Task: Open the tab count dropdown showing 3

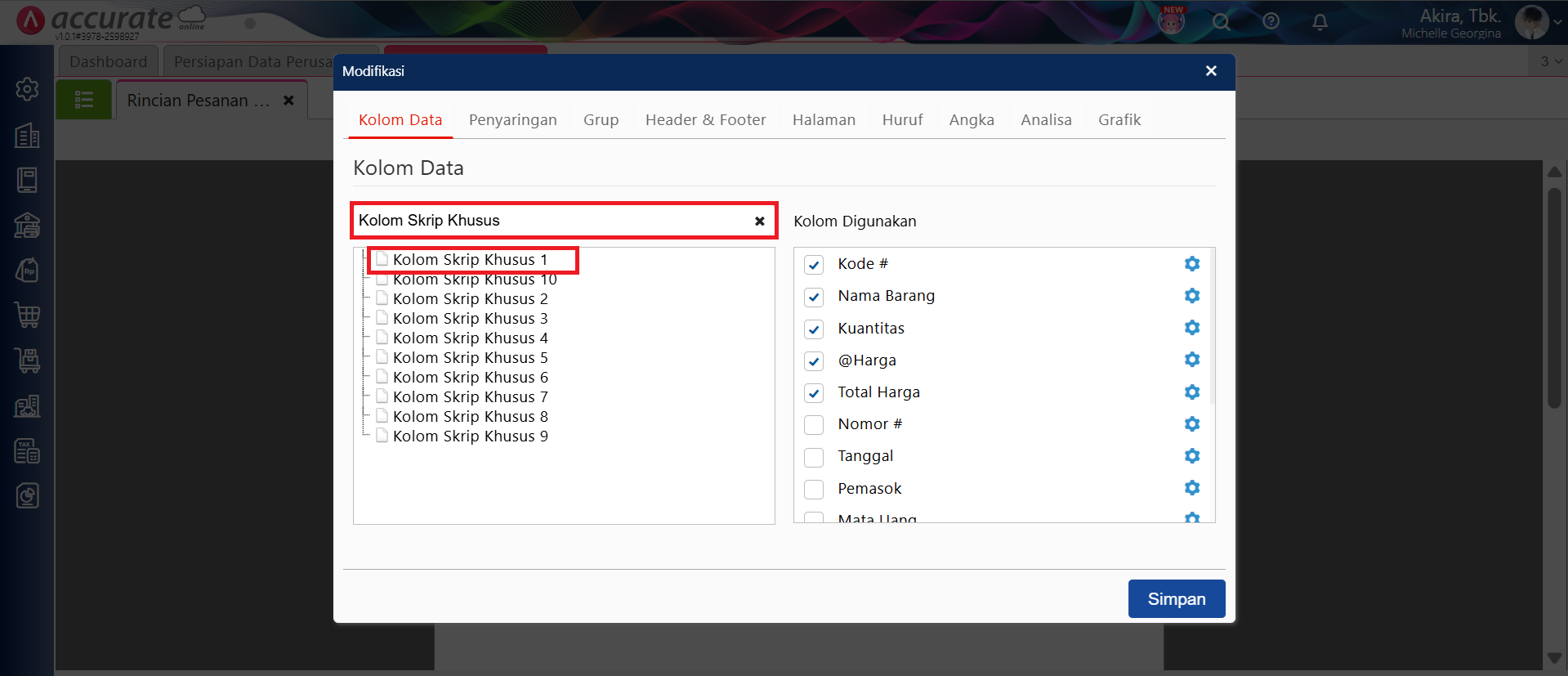Action: coord(1549,61)
